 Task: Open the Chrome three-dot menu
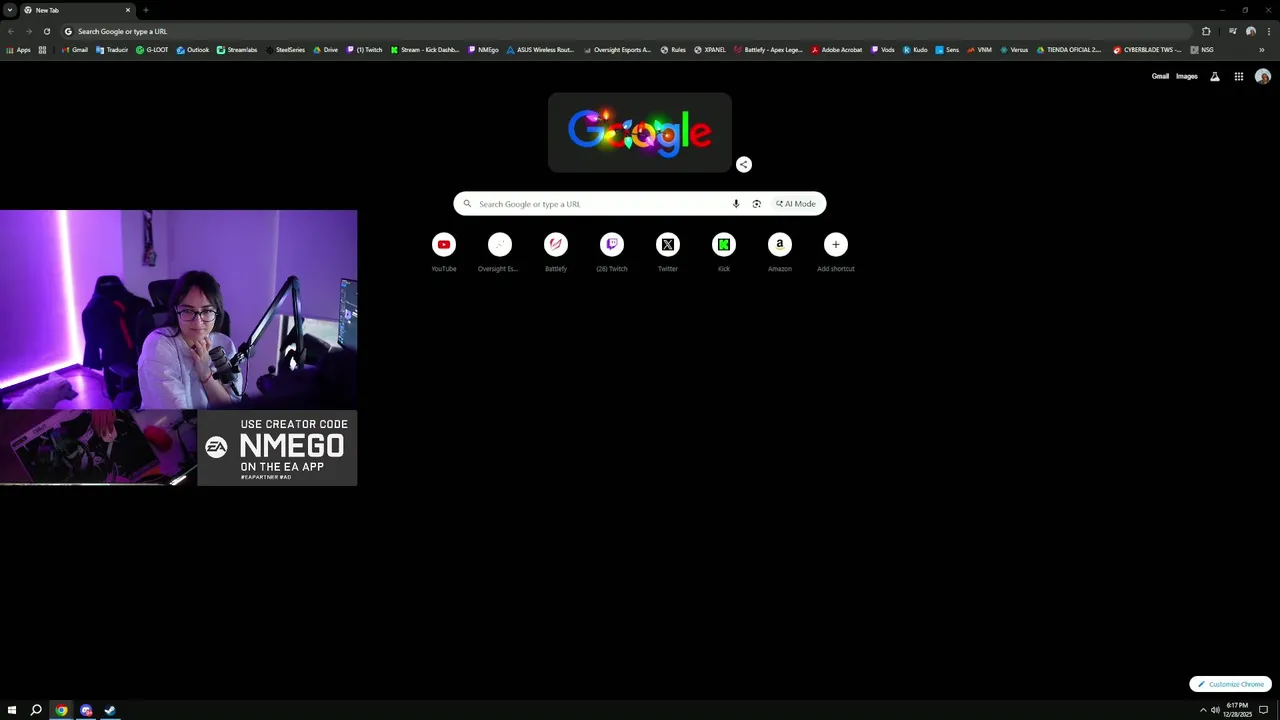click(1268, 31)
